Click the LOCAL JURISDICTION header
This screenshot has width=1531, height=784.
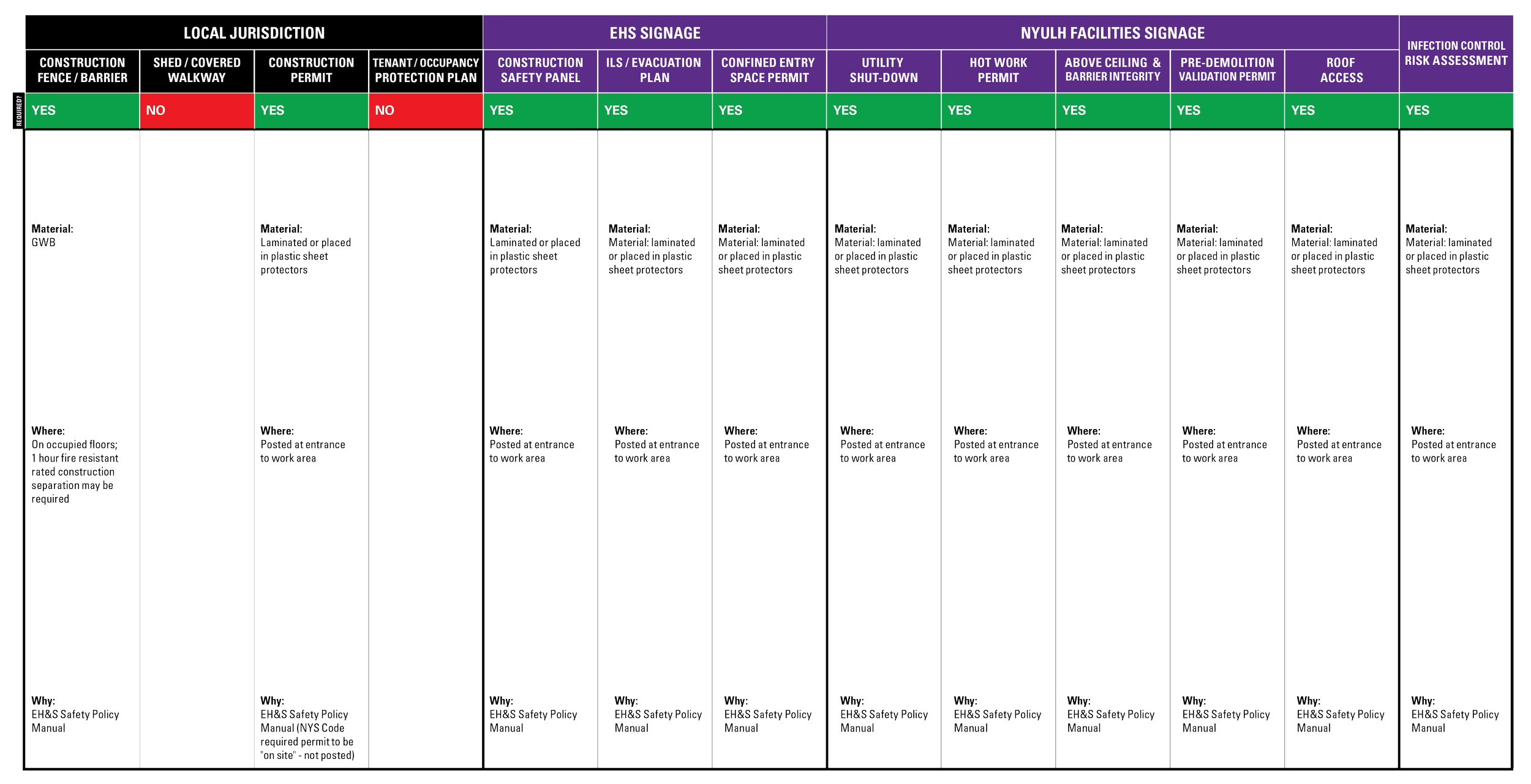tap(254, 33)
